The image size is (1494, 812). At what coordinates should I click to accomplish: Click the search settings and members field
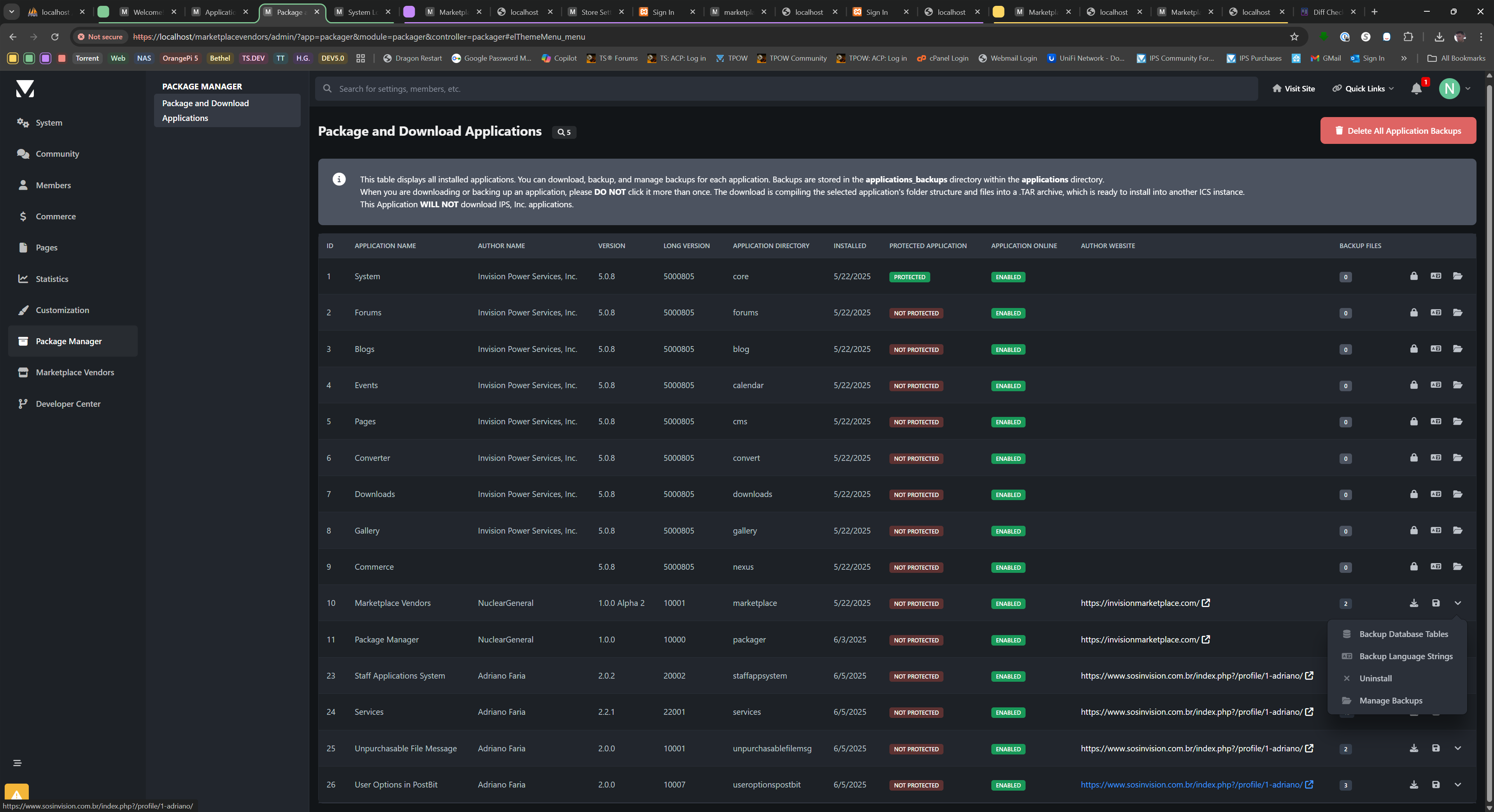click(786, 89)
